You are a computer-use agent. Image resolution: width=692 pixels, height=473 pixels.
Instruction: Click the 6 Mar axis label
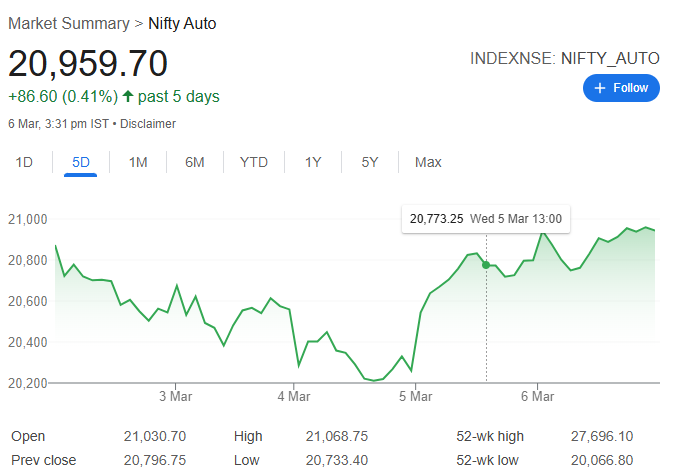537,397
